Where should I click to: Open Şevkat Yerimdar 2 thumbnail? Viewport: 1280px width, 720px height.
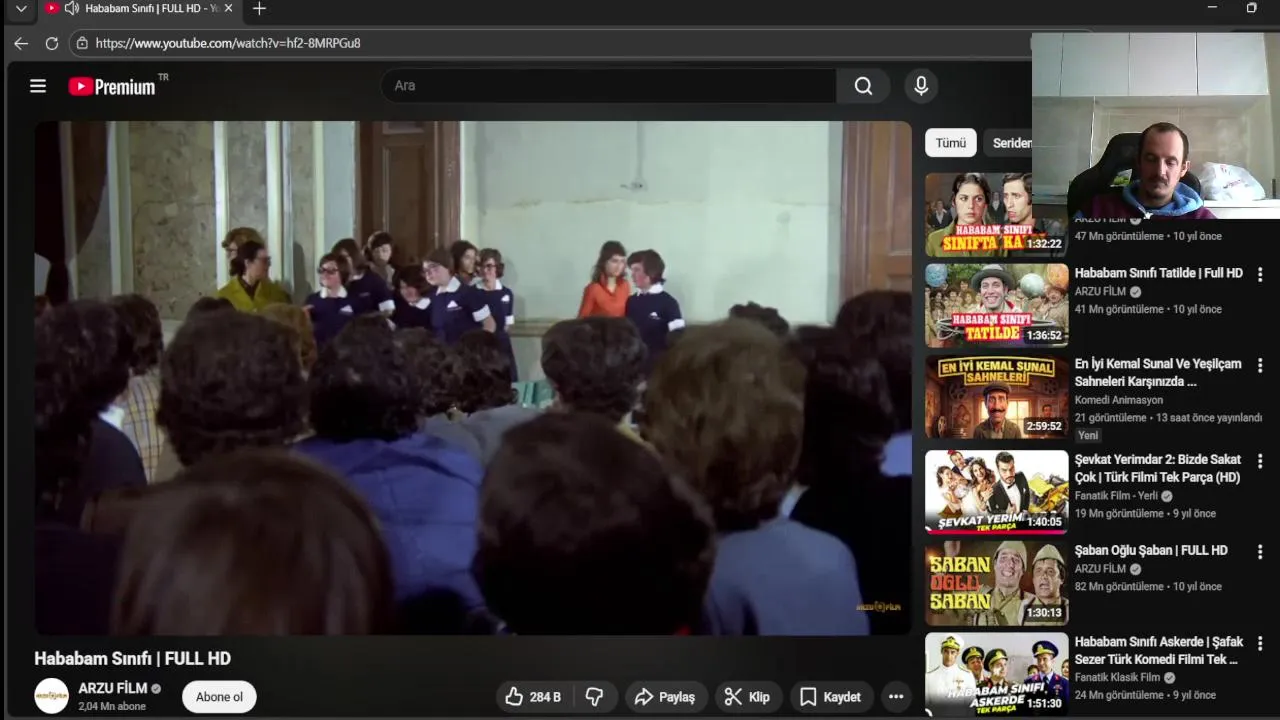click(996, 491)
